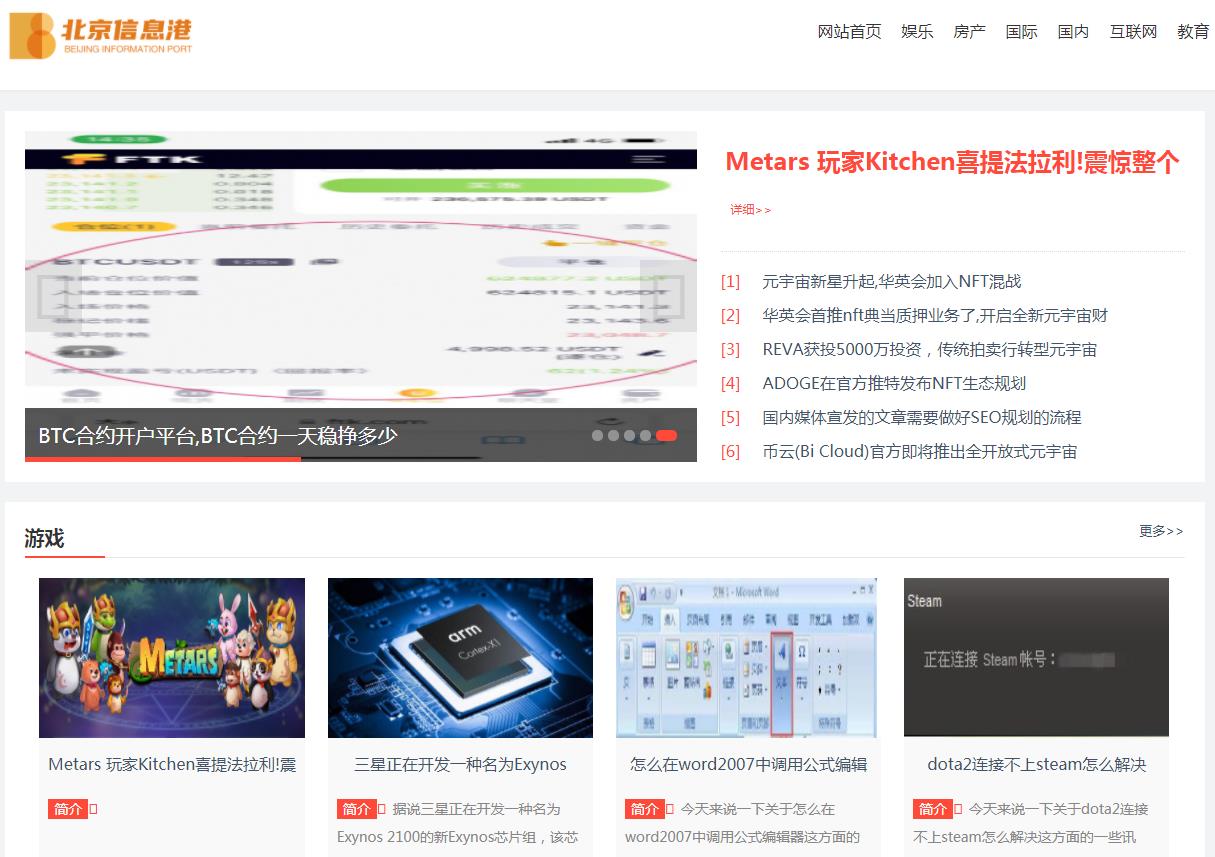Select the second carousel dot indicator
The height and width of the screenshot is (857, 1215).
pos(614,436)
